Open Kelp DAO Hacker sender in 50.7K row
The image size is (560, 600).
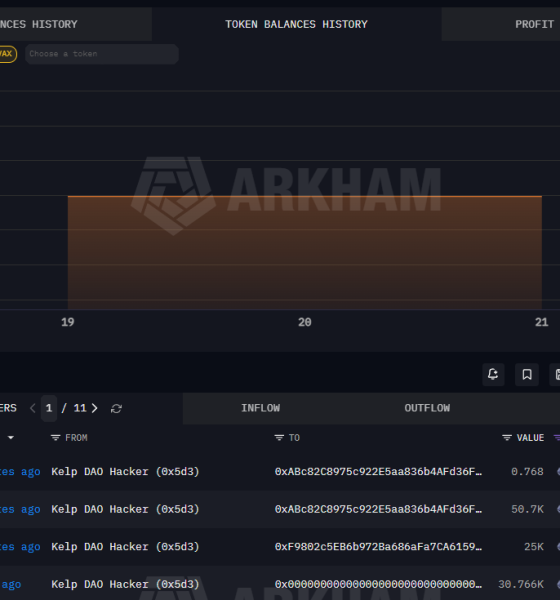tap(125, 509)
